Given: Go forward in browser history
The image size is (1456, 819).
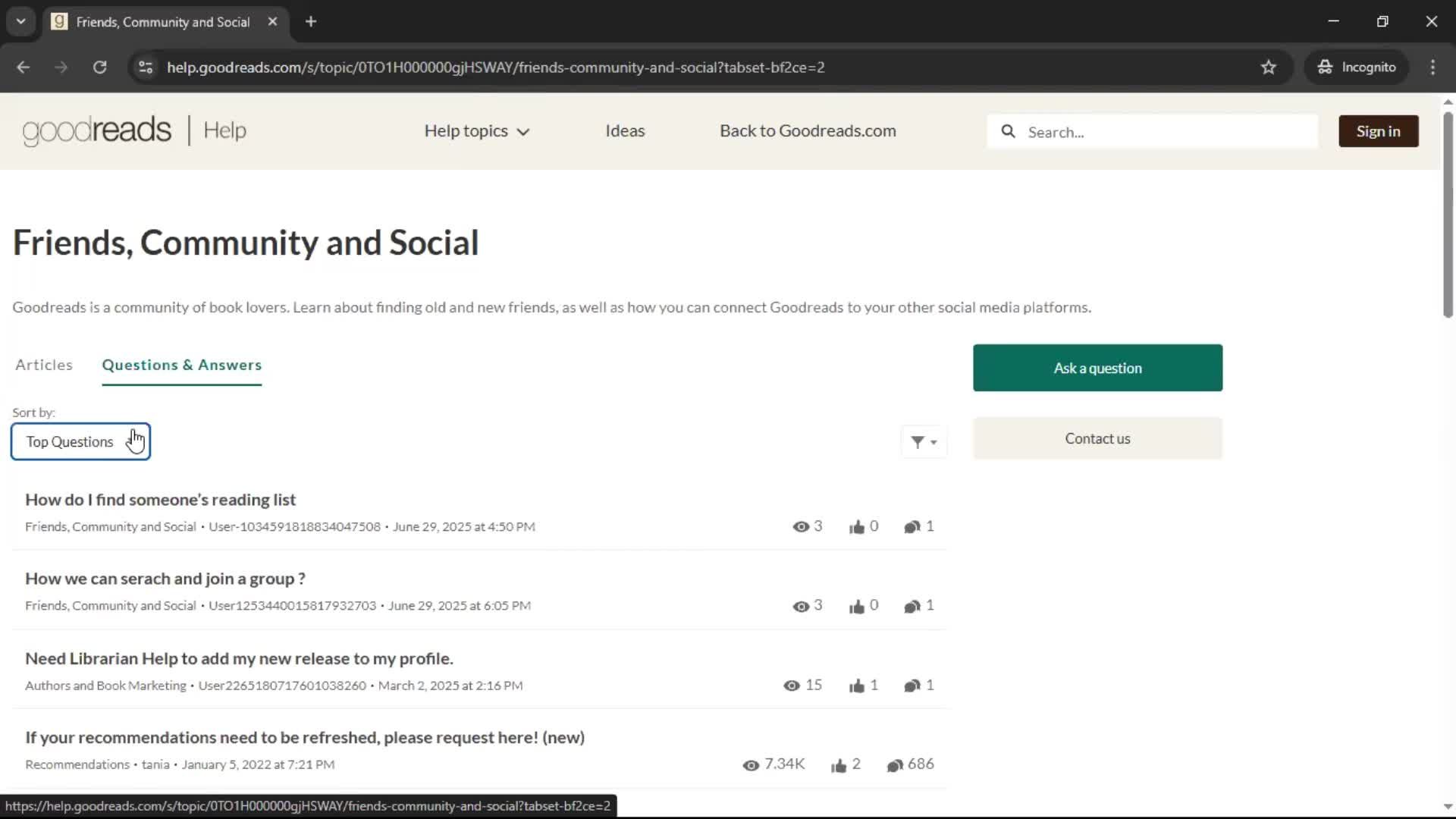Looking at the screenshot, I should tap(61, 67).
